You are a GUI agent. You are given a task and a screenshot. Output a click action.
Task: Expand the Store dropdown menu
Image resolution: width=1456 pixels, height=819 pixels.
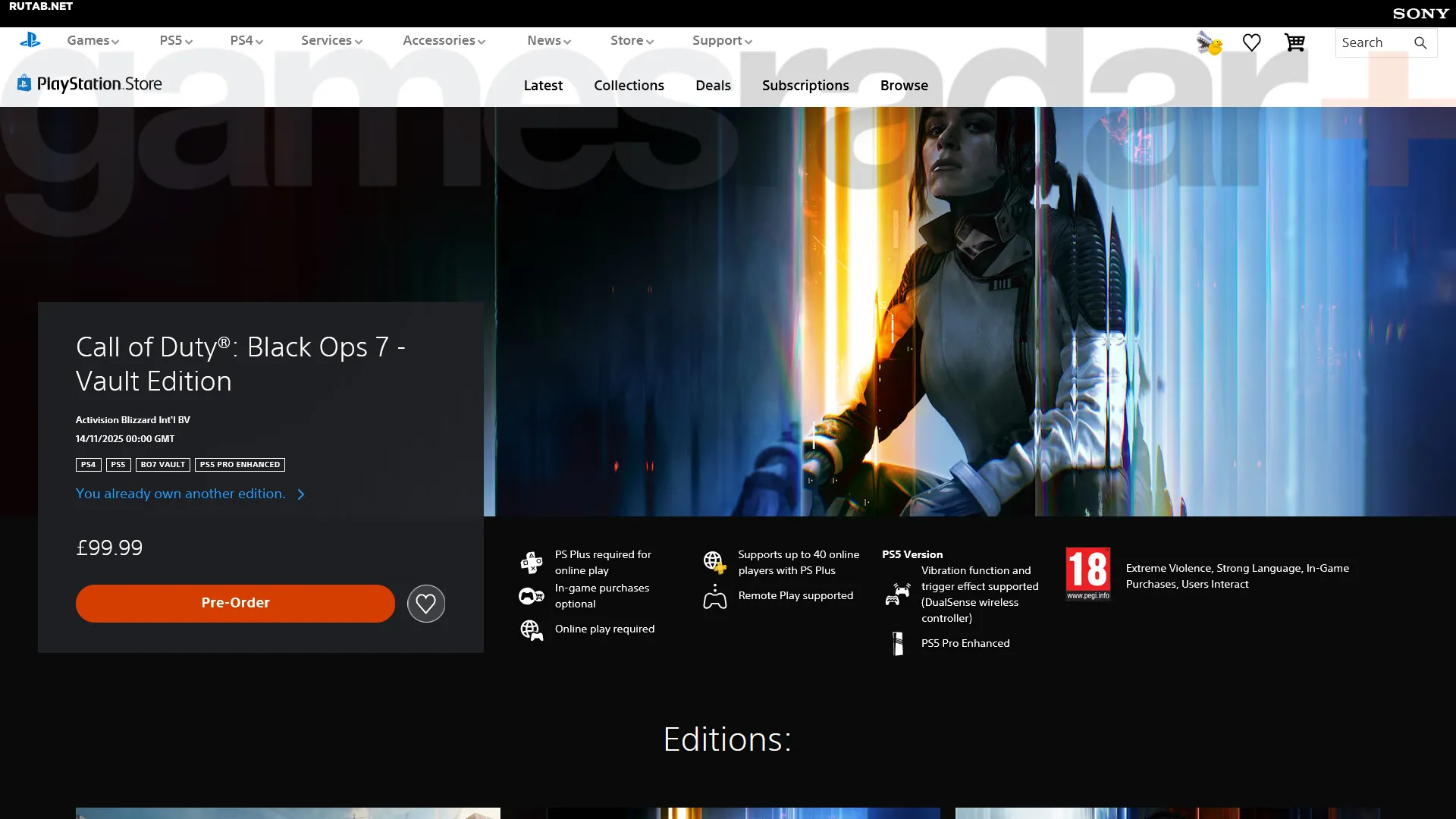pos(632,41)
